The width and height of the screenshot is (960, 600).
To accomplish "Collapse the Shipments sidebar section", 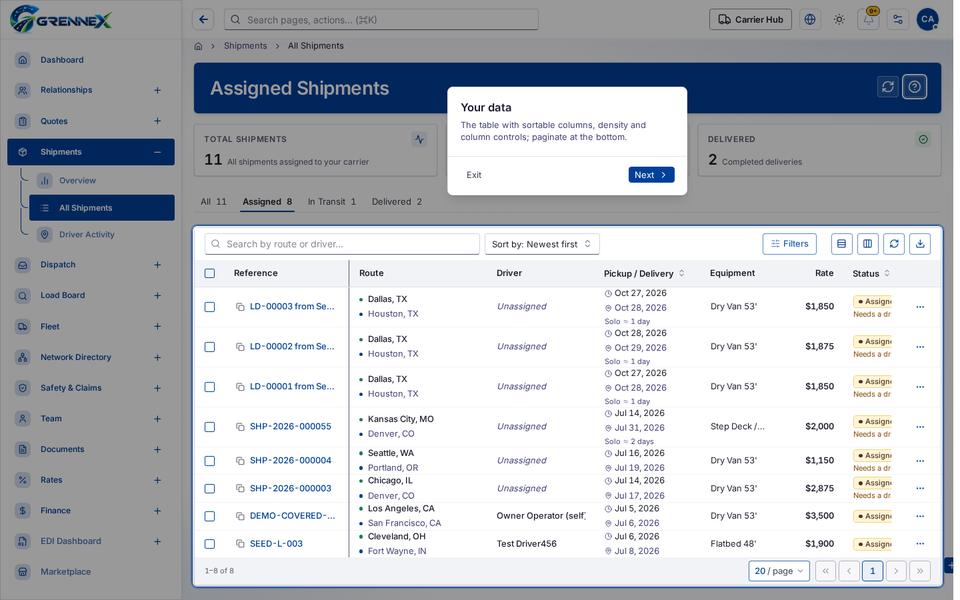I will [157, 152].
